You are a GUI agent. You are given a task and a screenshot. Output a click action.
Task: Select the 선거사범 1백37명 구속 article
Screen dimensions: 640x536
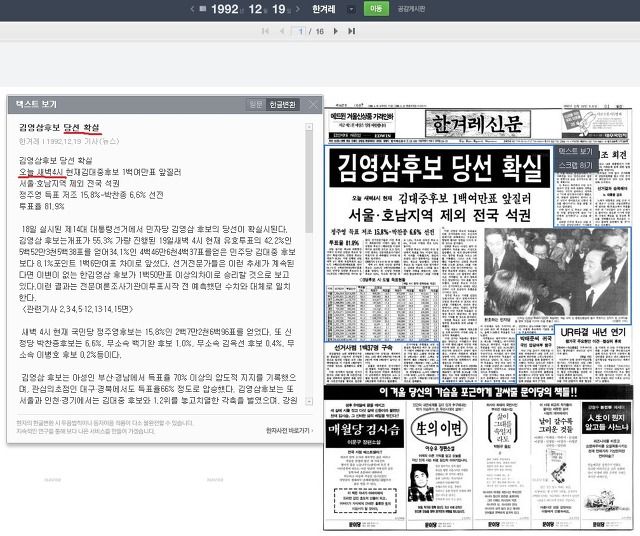[382, 362]
